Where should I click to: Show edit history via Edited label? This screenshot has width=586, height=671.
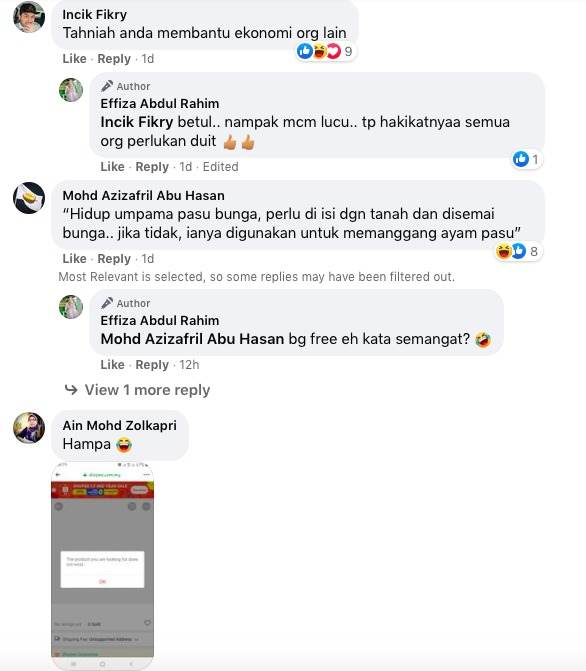click(220, 166)
